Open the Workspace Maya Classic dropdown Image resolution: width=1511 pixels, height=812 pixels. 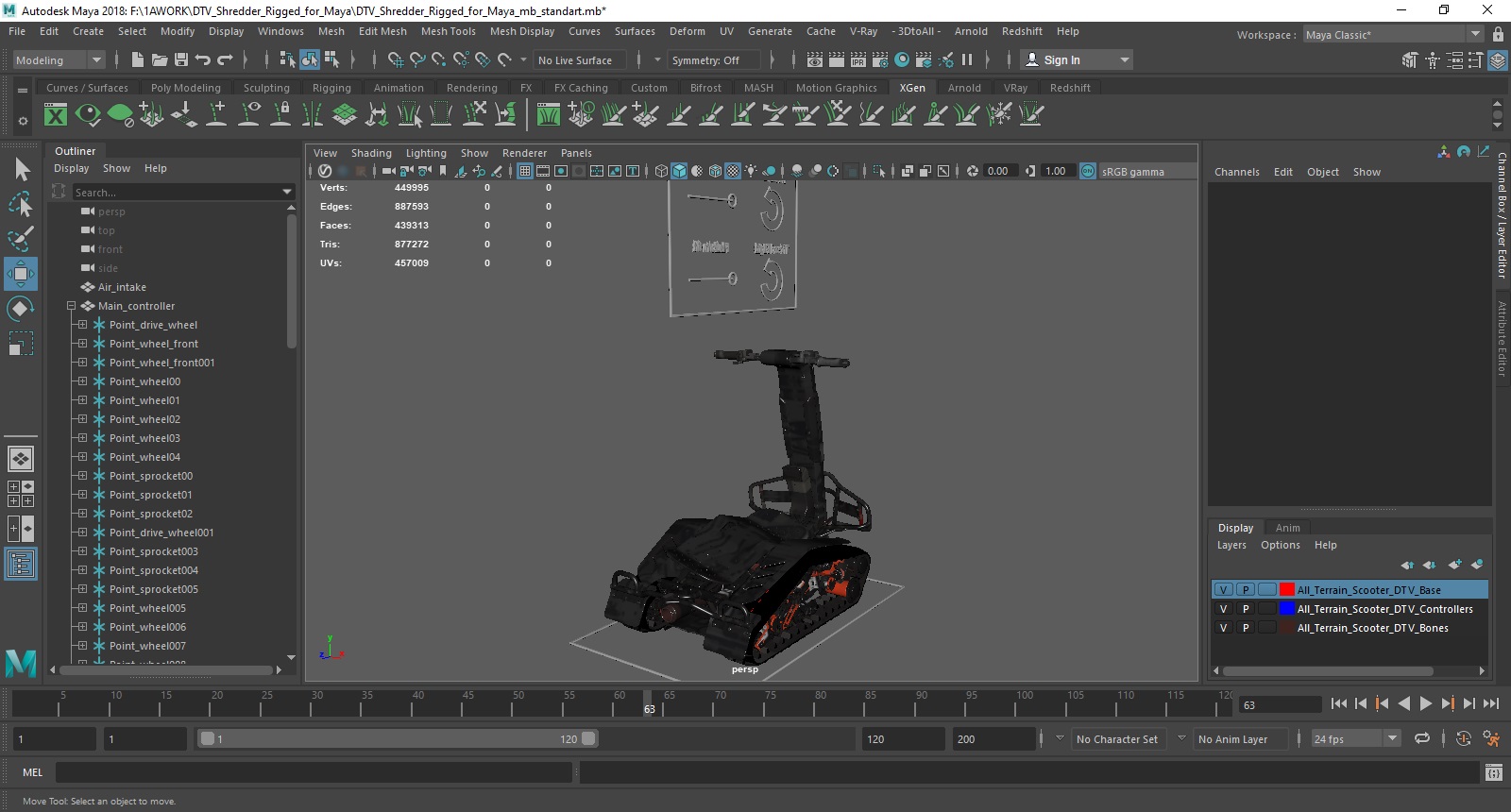(1393, 34)
